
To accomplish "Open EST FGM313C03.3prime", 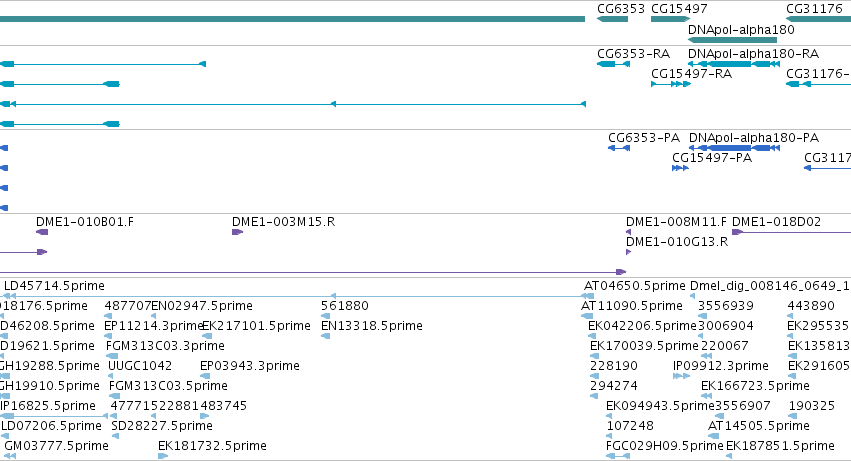I will (x=165, y=346).
